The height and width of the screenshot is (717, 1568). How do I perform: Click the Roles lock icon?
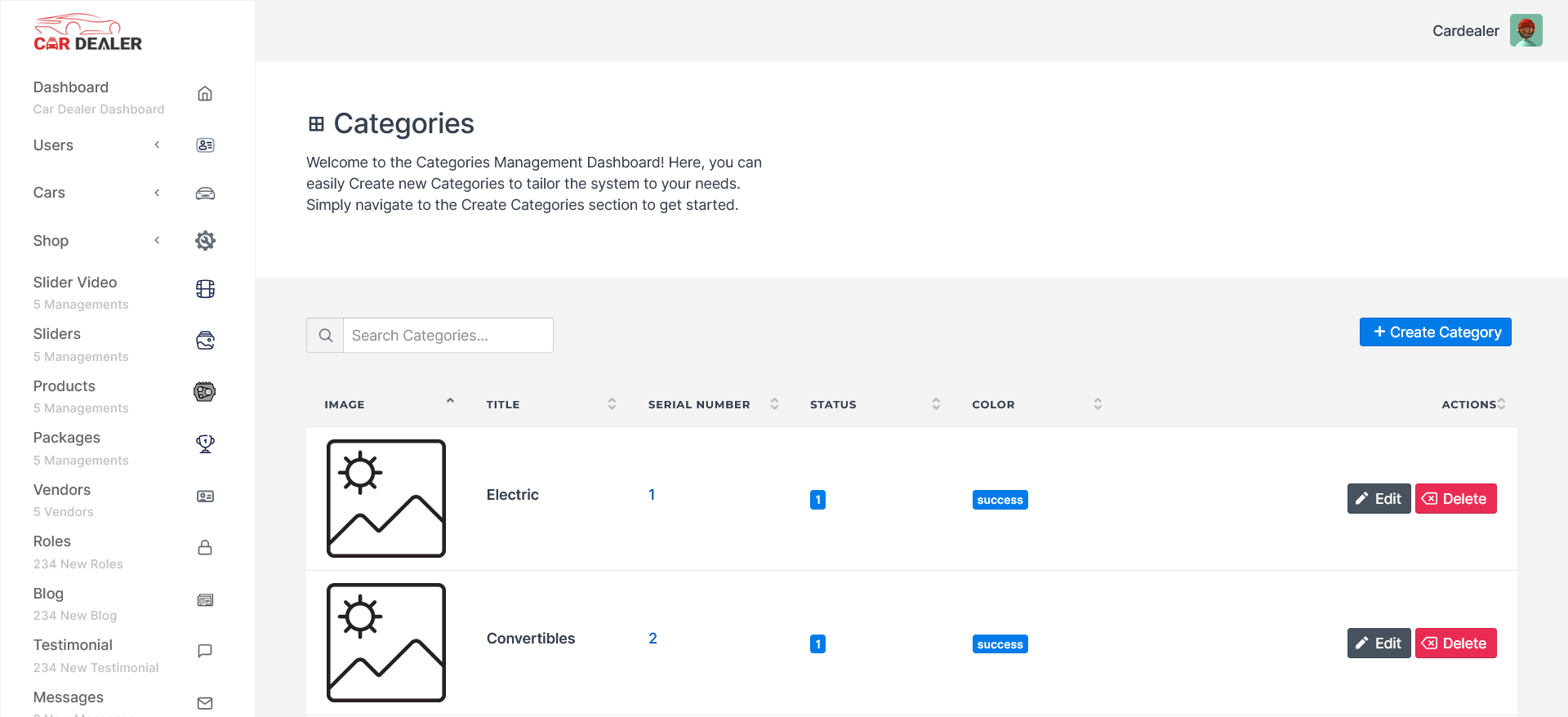(x=205, y=547)
